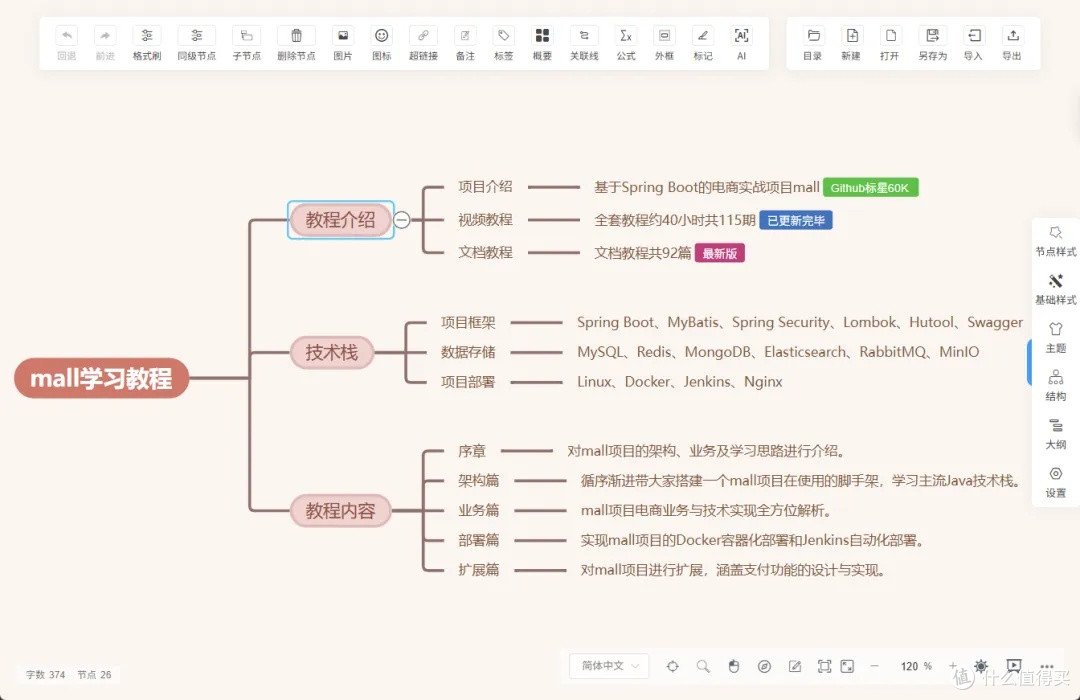Add a 子节点 child node
The image size is (1080, 700).
click(247, 36)
